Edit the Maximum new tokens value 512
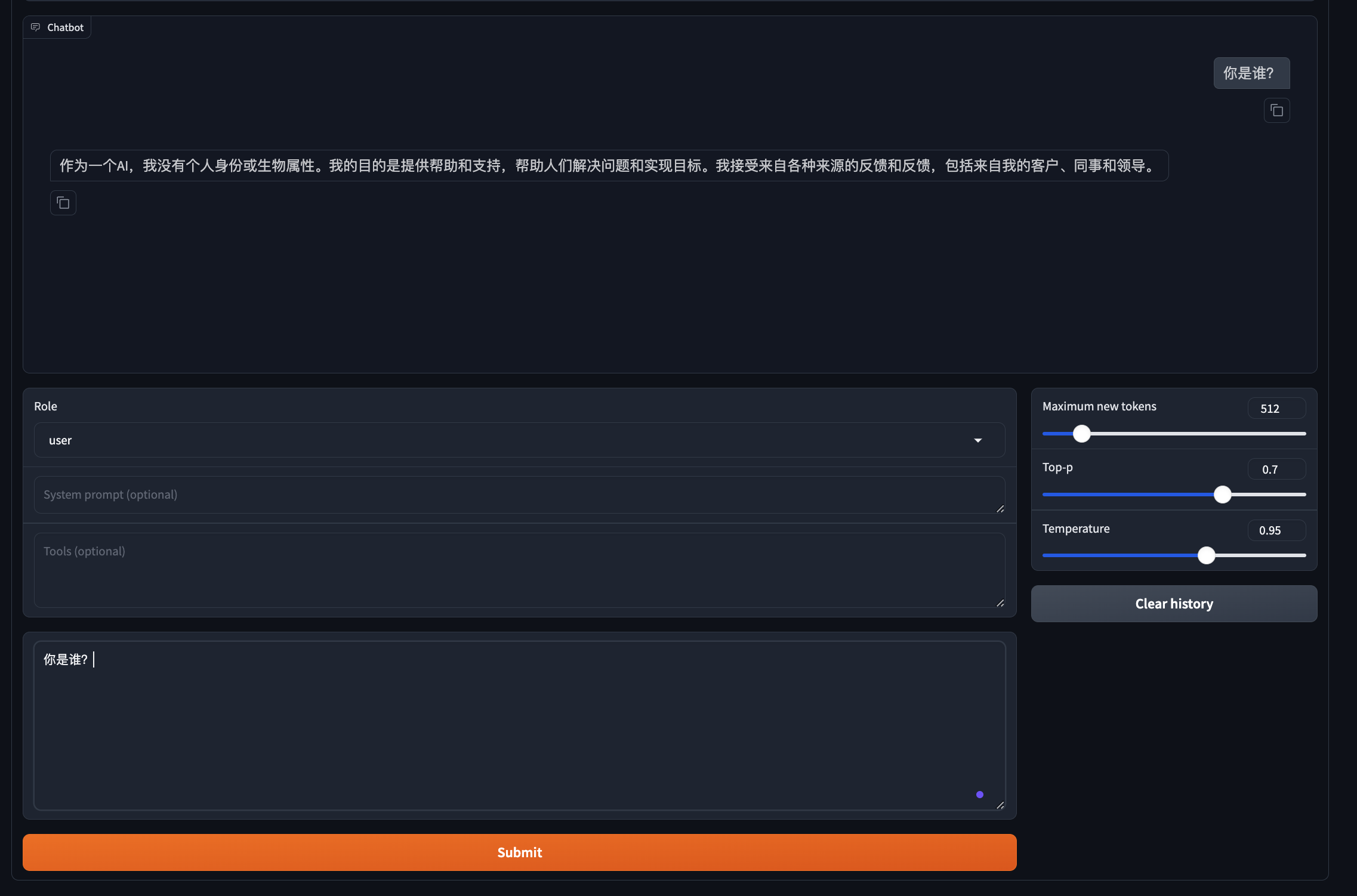Viewport: 1357px width, 896px height. coord(1276,409)
